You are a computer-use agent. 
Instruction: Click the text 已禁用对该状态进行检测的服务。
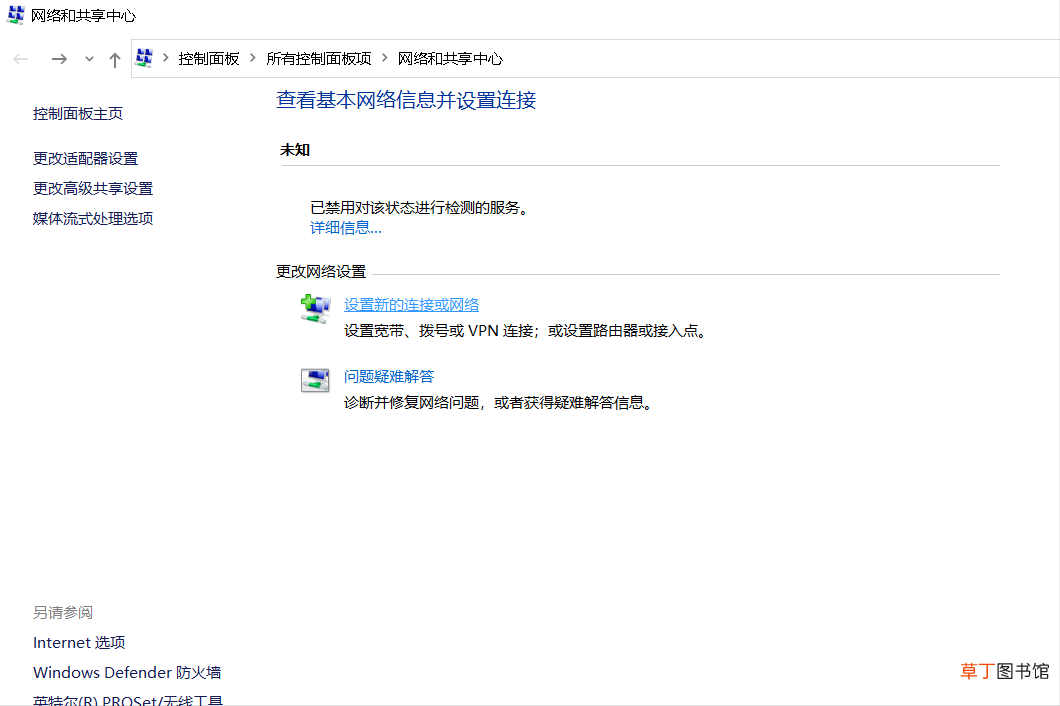coord(419,208)
